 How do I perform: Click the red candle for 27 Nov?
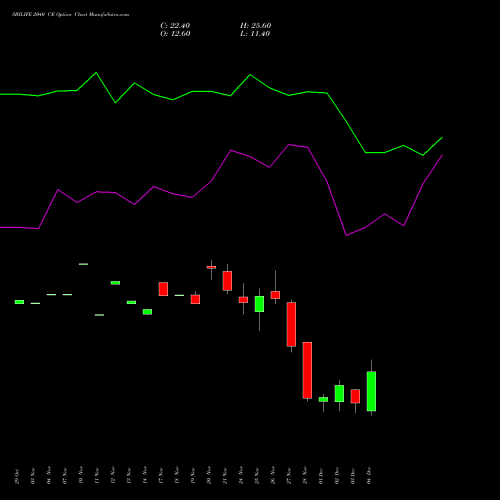coord(291,324)
